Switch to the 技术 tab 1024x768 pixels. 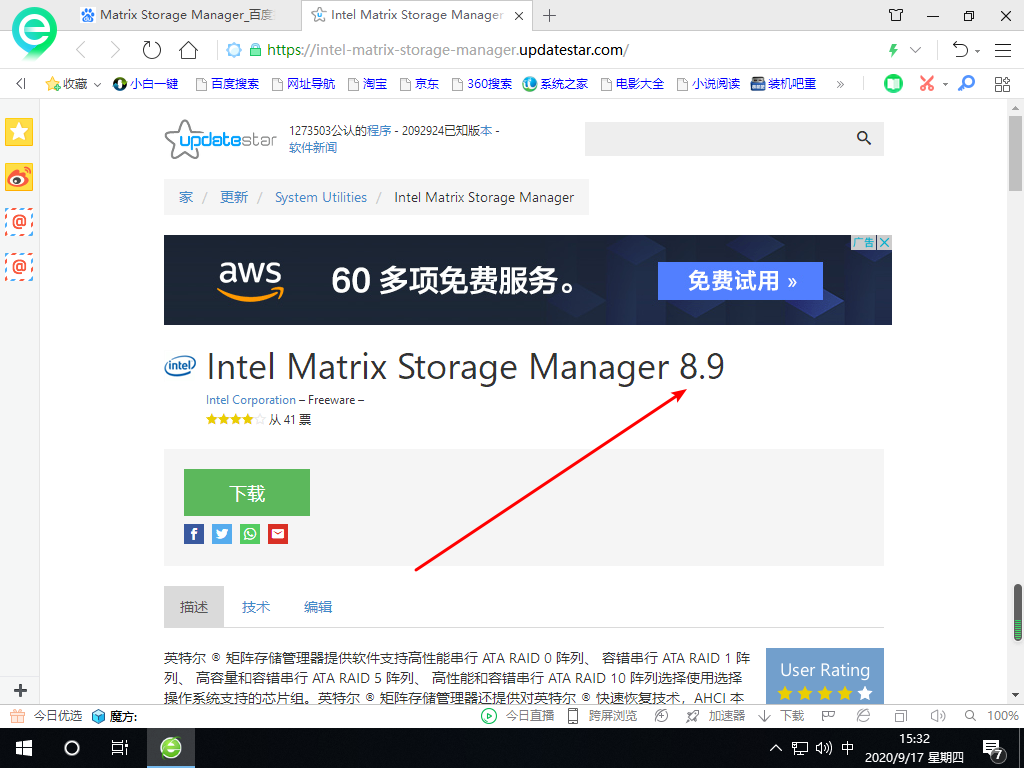point(256,606)
